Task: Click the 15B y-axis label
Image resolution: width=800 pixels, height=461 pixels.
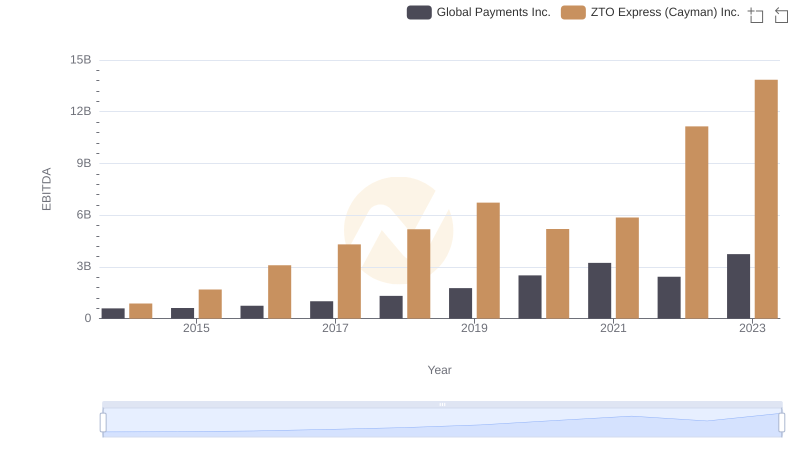Action: [x=81, y=60]
